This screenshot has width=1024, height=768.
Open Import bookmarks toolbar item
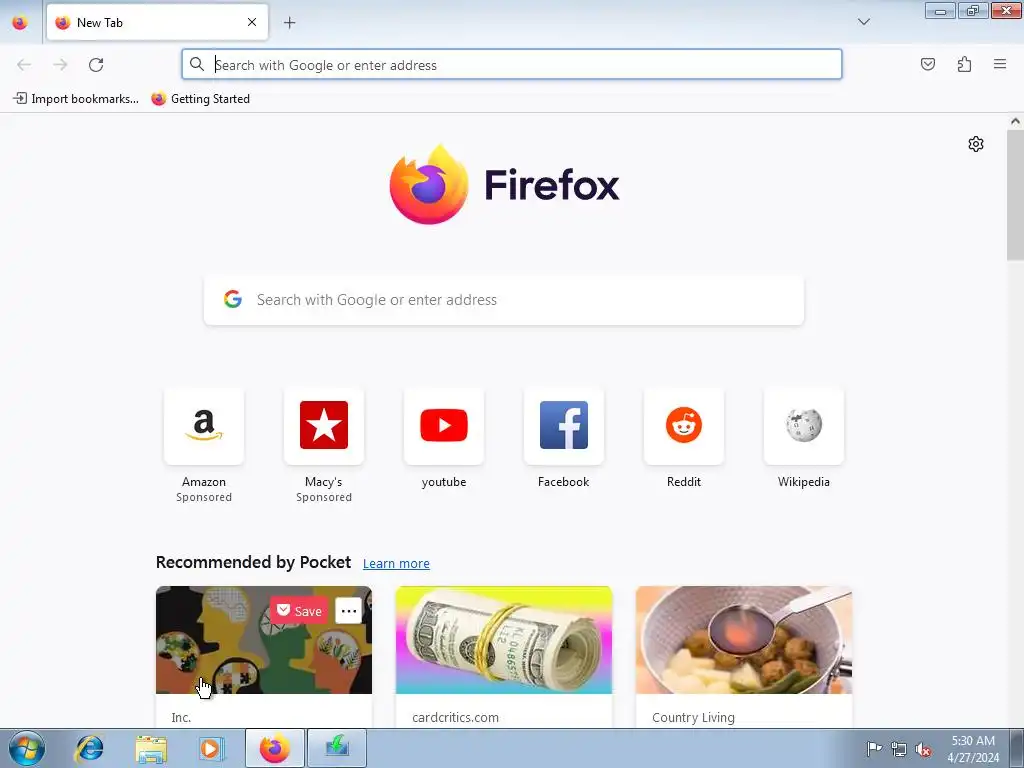pyautogui.click(x=76, y=99)
